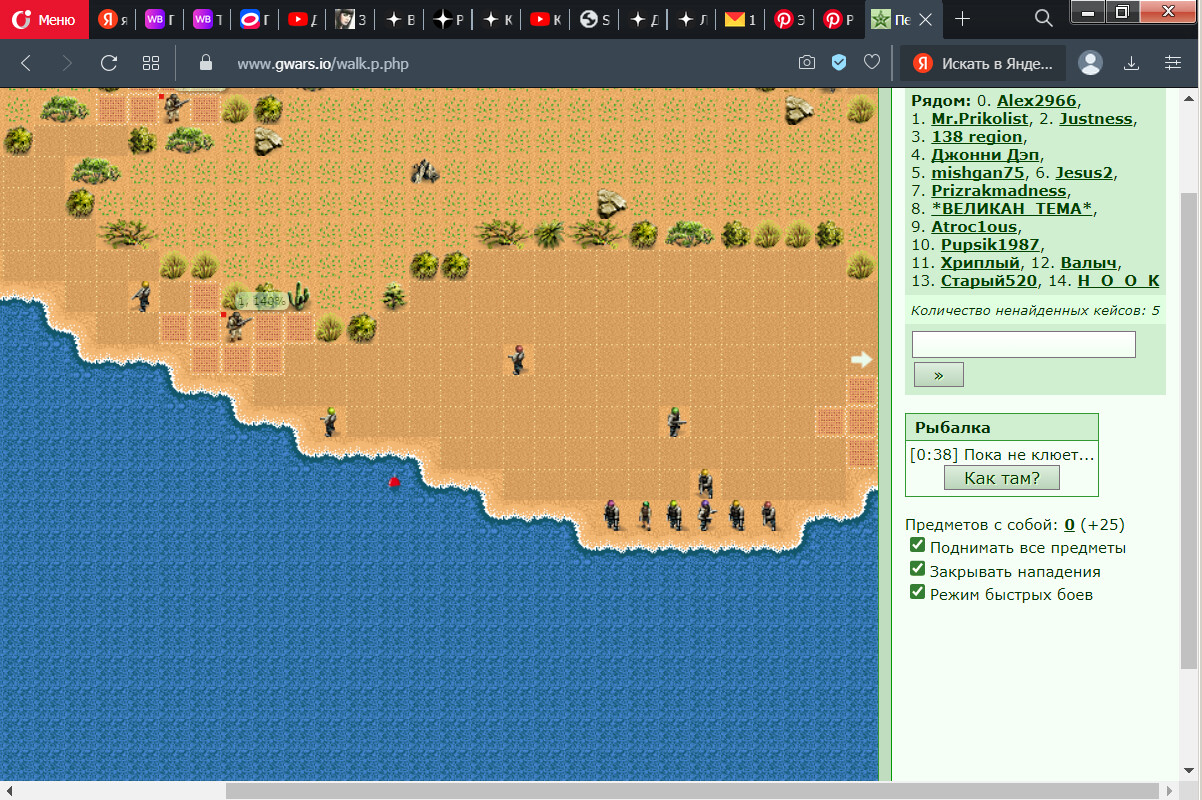This screenshot has width=1202, height=800.
Task: Click the site security padlock icon
Action: click(206, 63)
